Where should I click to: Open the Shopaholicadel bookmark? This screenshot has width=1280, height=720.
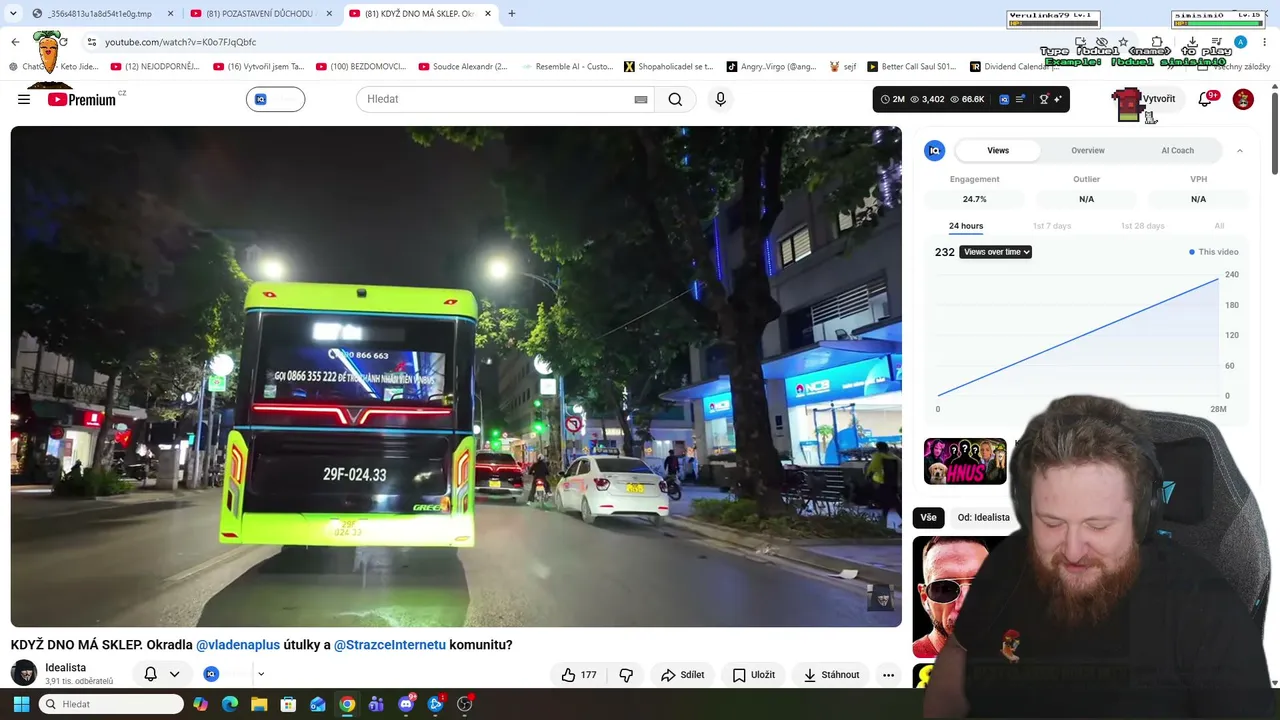[668, 67]
